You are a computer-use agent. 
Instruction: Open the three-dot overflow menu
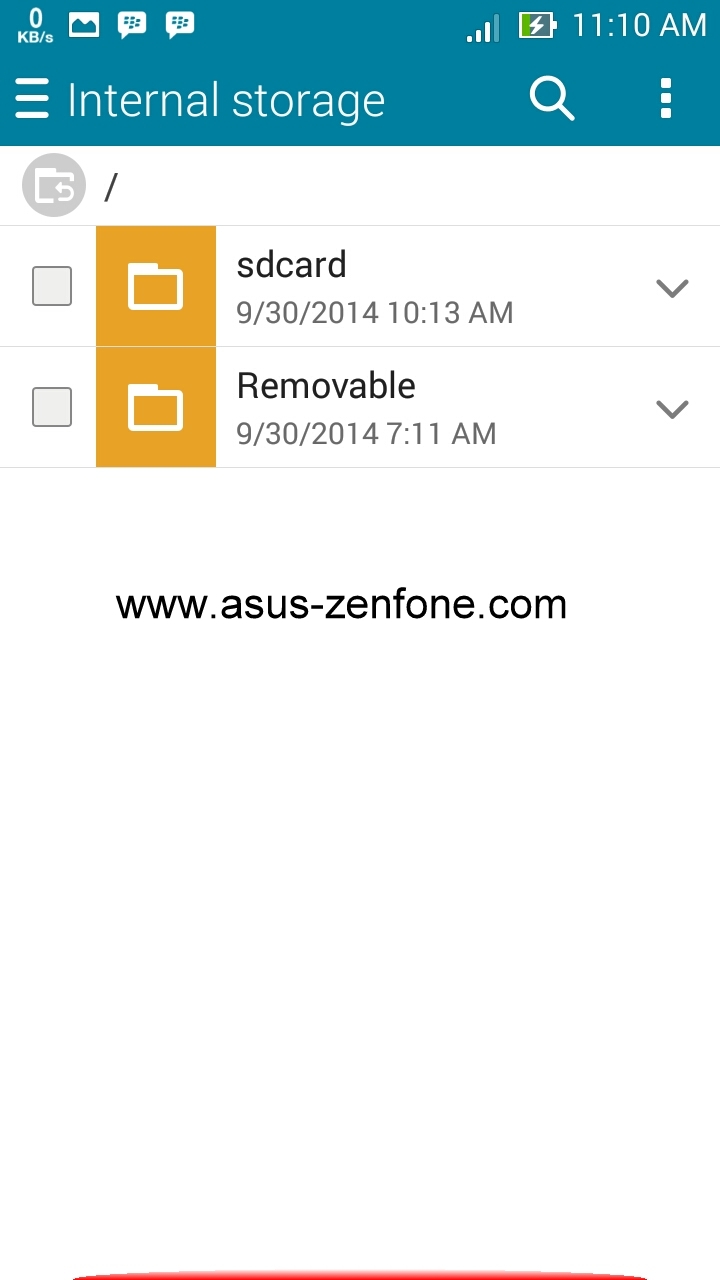666,99
